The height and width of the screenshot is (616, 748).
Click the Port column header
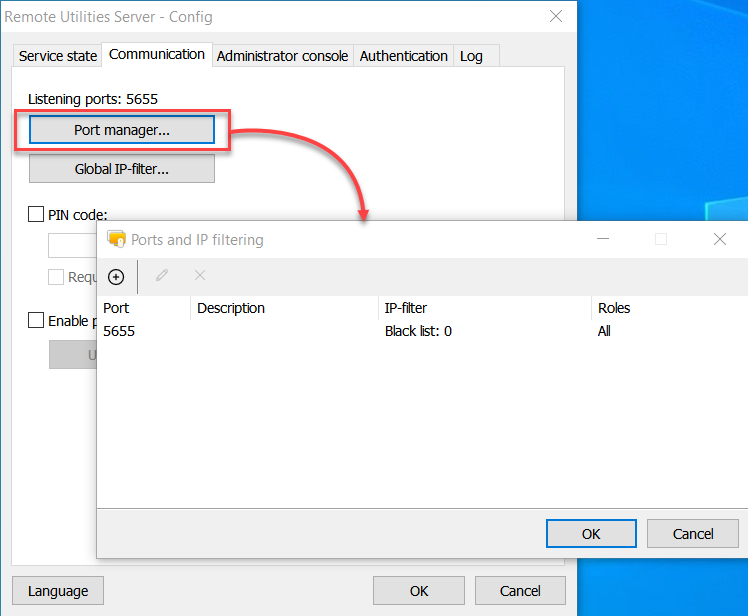click(144, 308)
